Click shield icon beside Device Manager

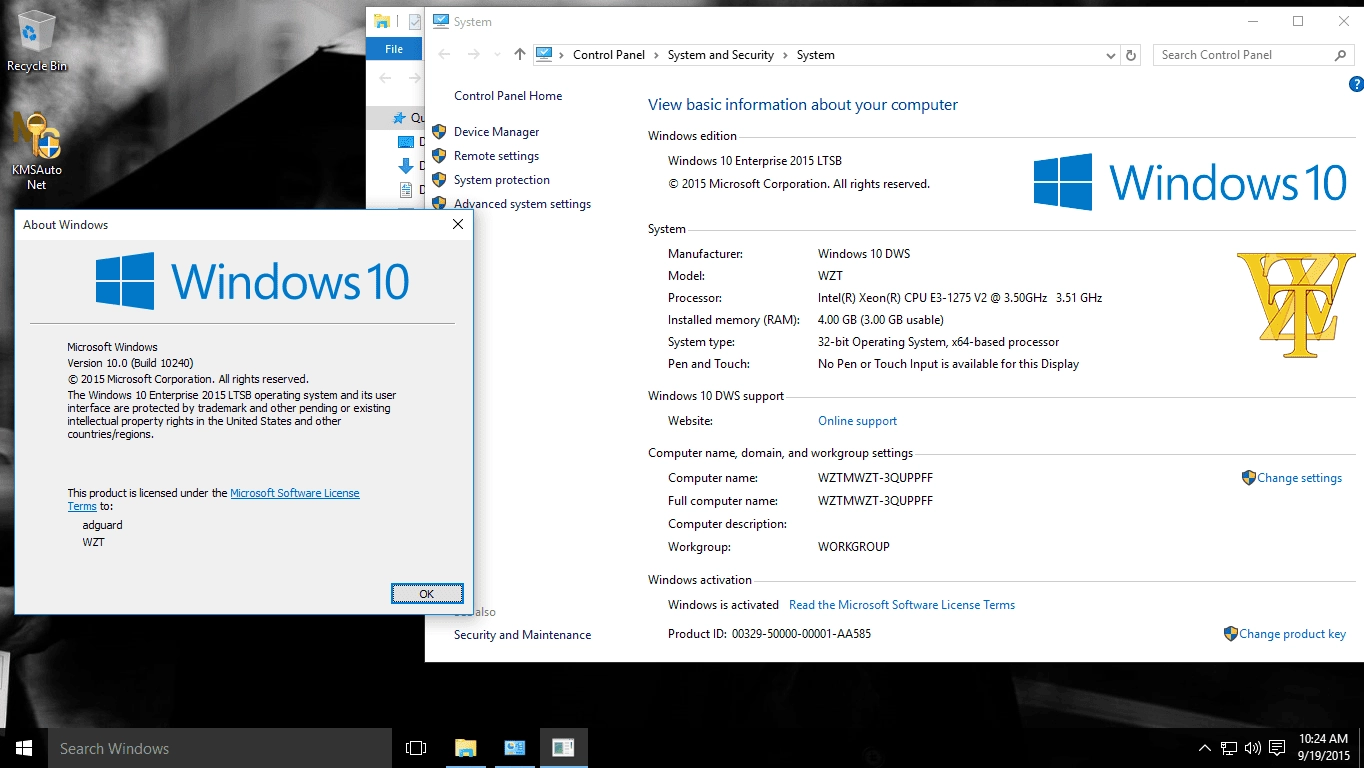point(439,132)
